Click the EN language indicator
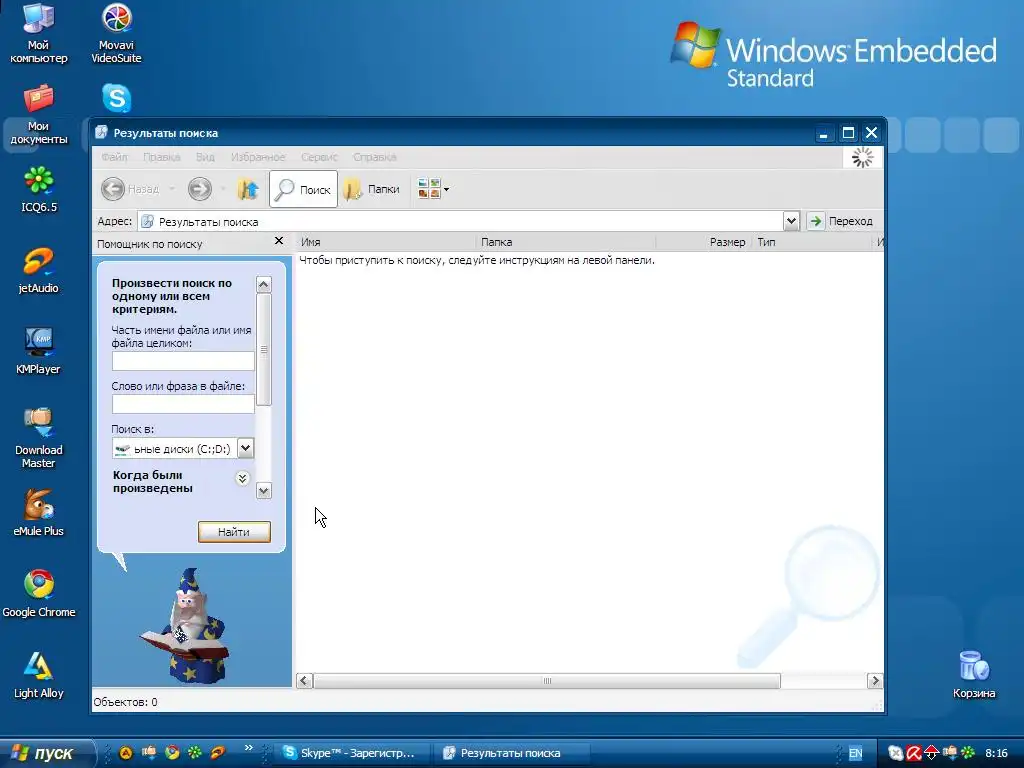The image size is (1024, 768). (x=855, y=753)
